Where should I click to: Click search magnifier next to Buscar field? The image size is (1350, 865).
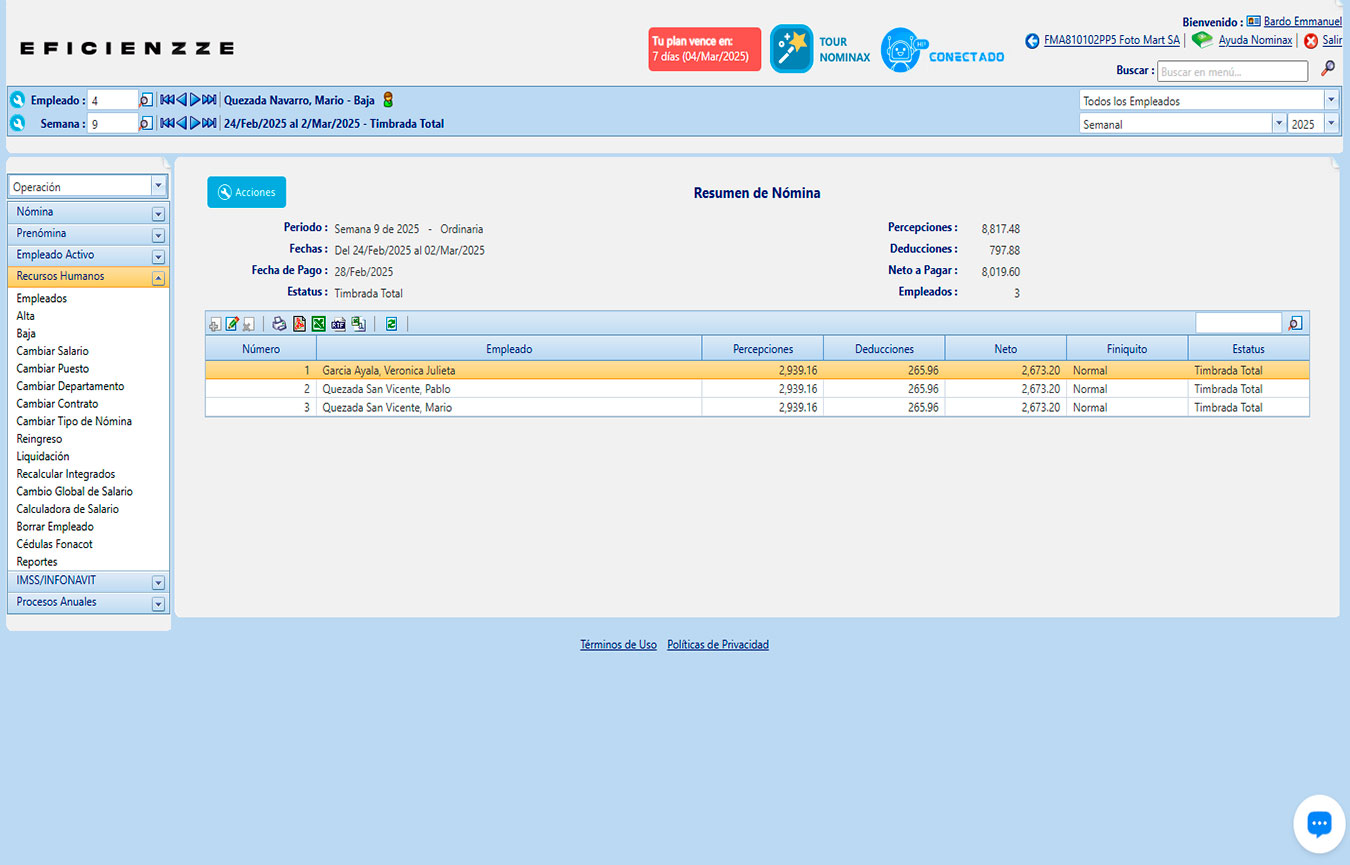1328,69
